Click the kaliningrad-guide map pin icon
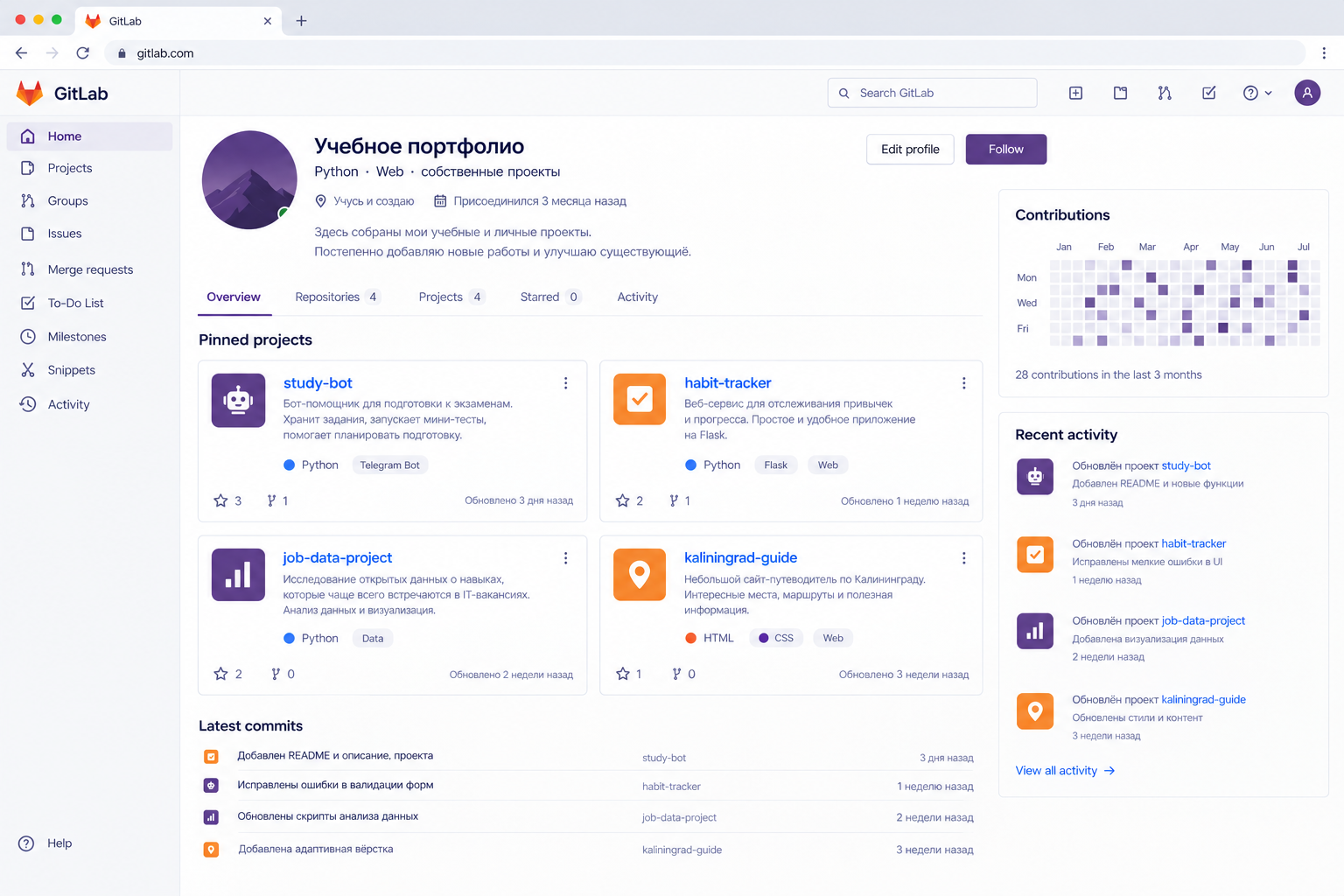This screenshot has width=1344, height=896. 640,575
